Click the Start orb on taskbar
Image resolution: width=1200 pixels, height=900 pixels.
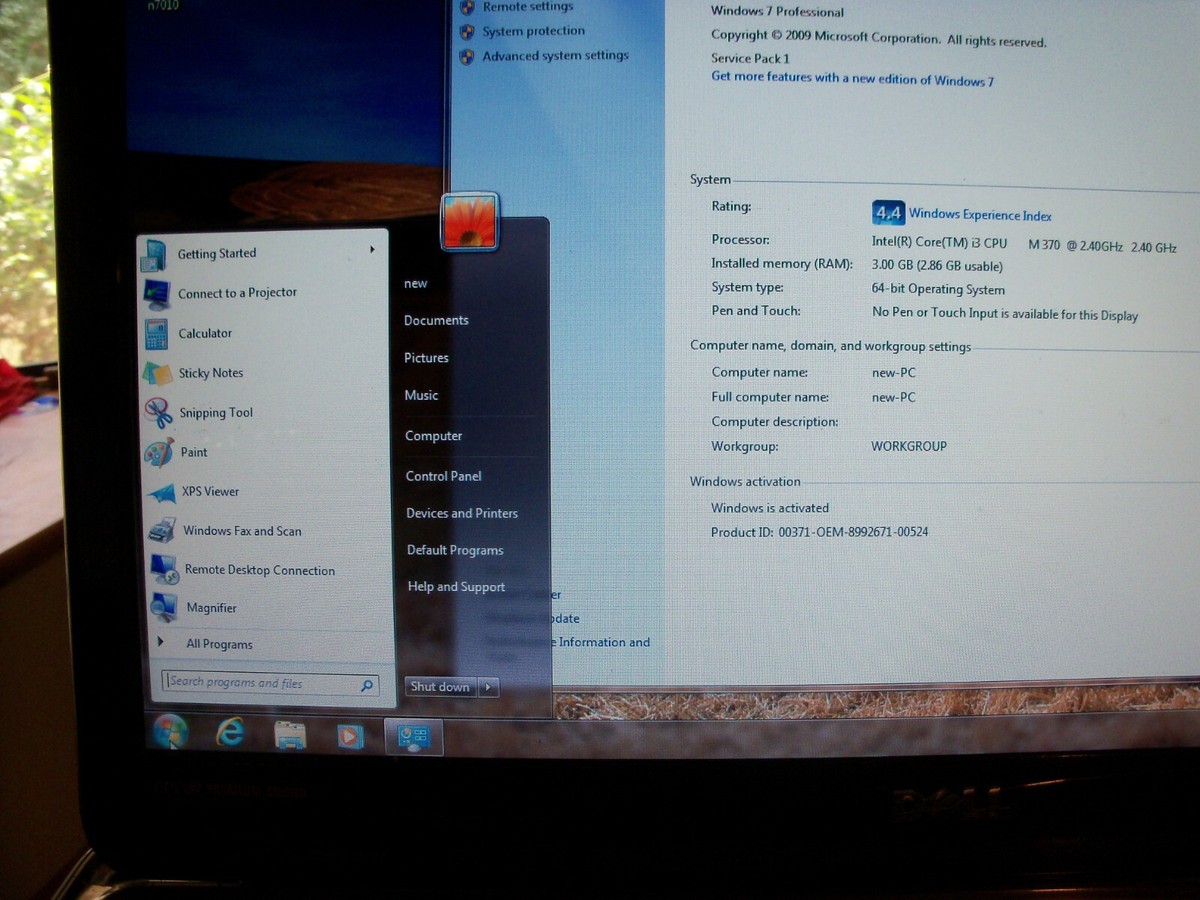point(170,732)
